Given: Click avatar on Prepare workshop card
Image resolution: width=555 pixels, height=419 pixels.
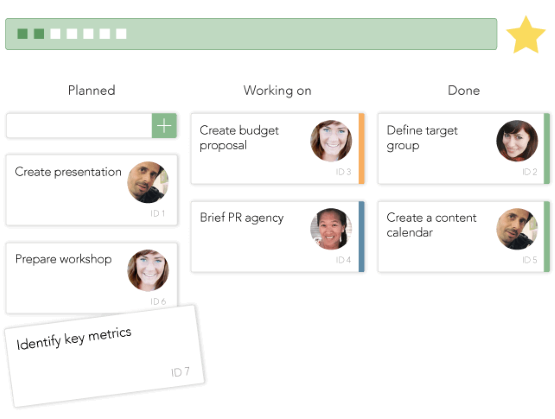Looking at the screenshot, I should click(148, 270).
